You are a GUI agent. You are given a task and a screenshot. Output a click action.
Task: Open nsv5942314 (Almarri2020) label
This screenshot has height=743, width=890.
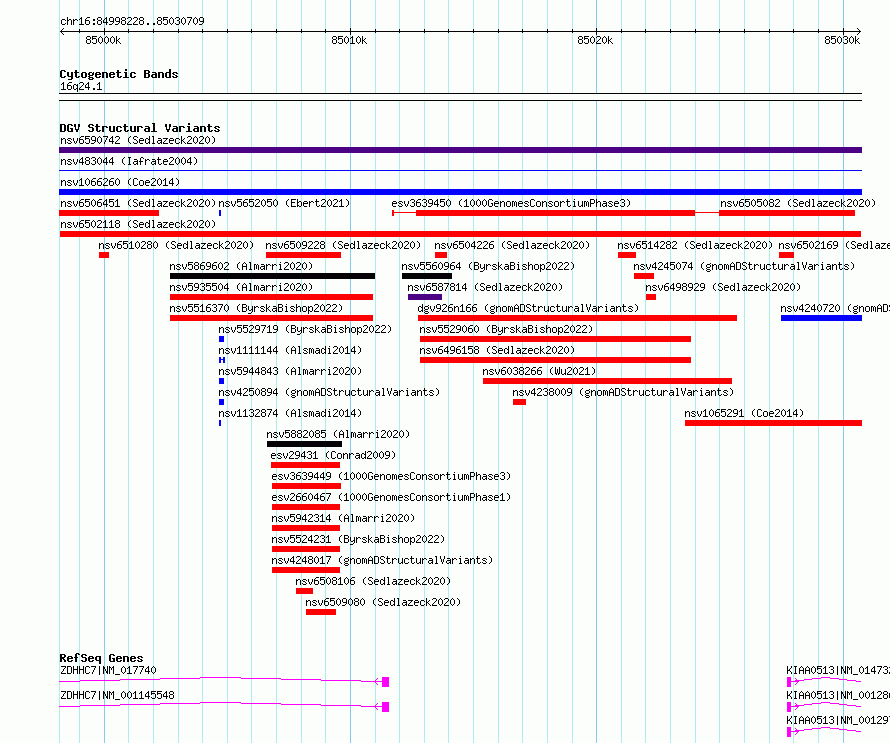pyautogui.click(x=343, y=518)
